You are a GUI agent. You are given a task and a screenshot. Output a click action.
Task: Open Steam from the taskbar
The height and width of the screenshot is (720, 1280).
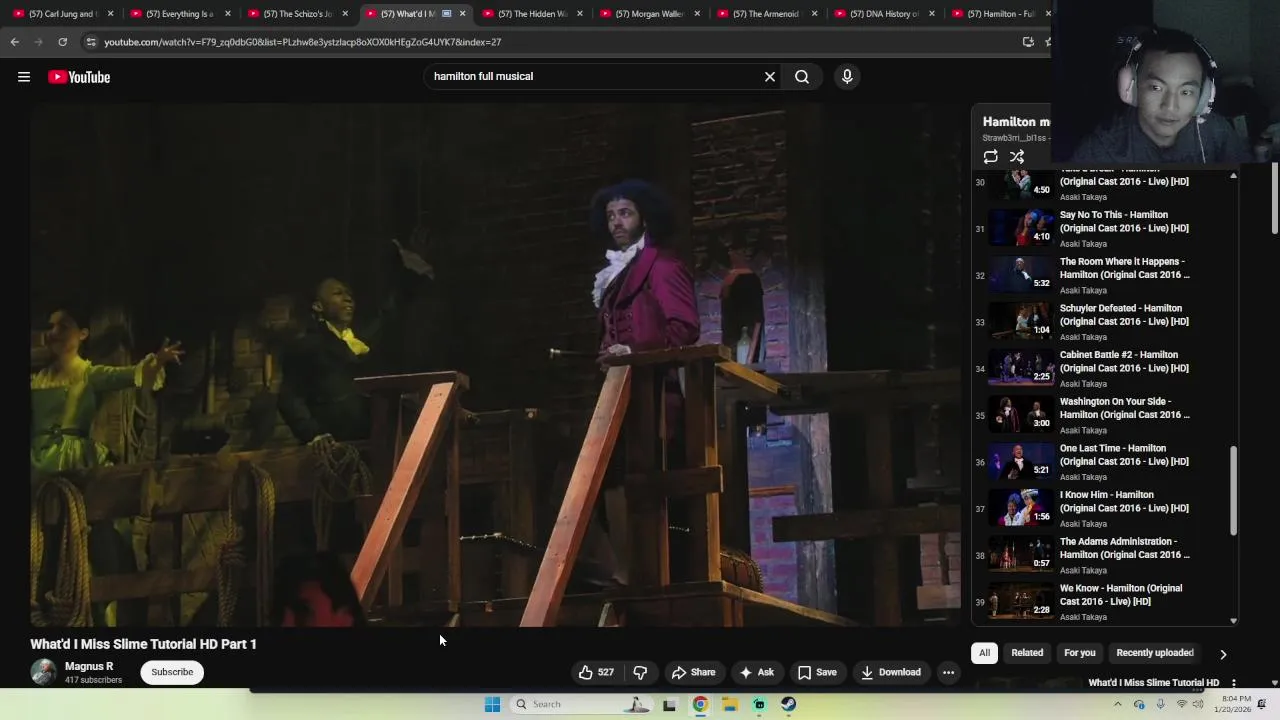(788, 704)
